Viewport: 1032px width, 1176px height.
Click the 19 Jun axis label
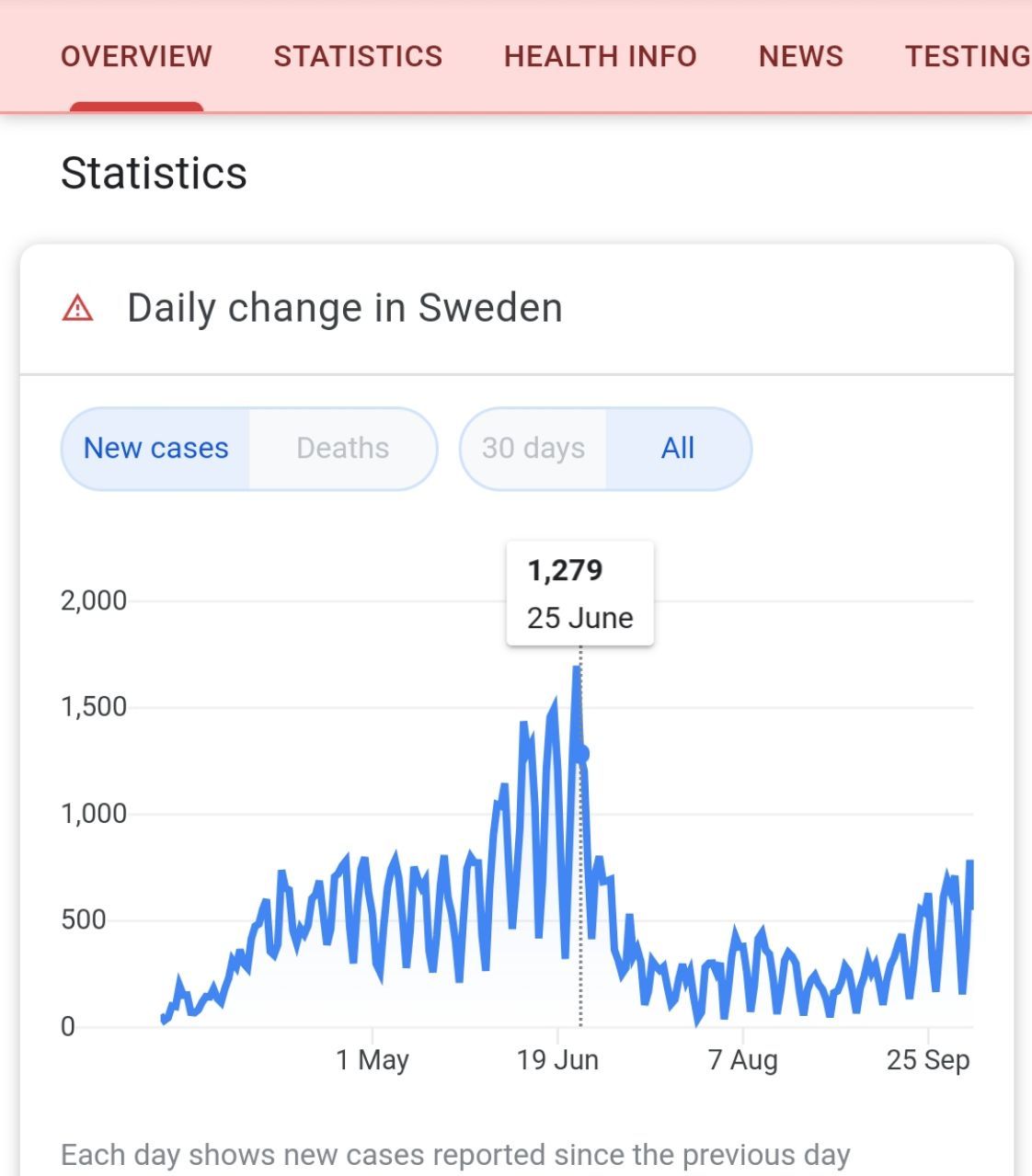(x=557, y=1060)
